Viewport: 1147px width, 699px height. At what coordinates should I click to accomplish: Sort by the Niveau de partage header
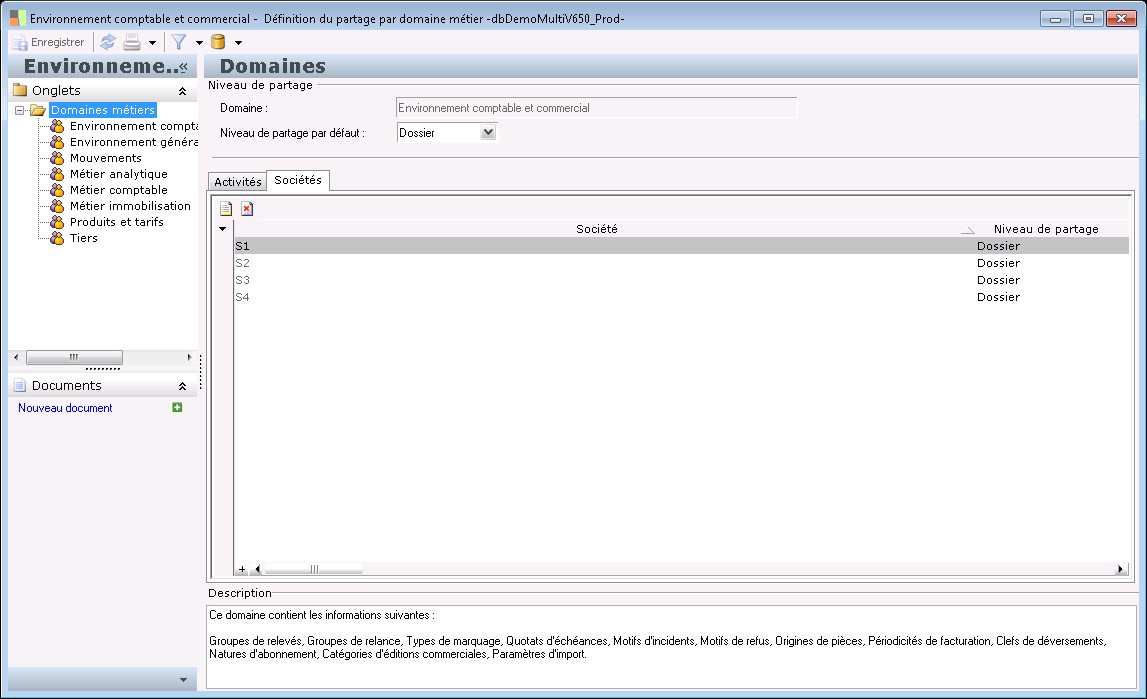pyautogui.click(x=1045, y=229)
